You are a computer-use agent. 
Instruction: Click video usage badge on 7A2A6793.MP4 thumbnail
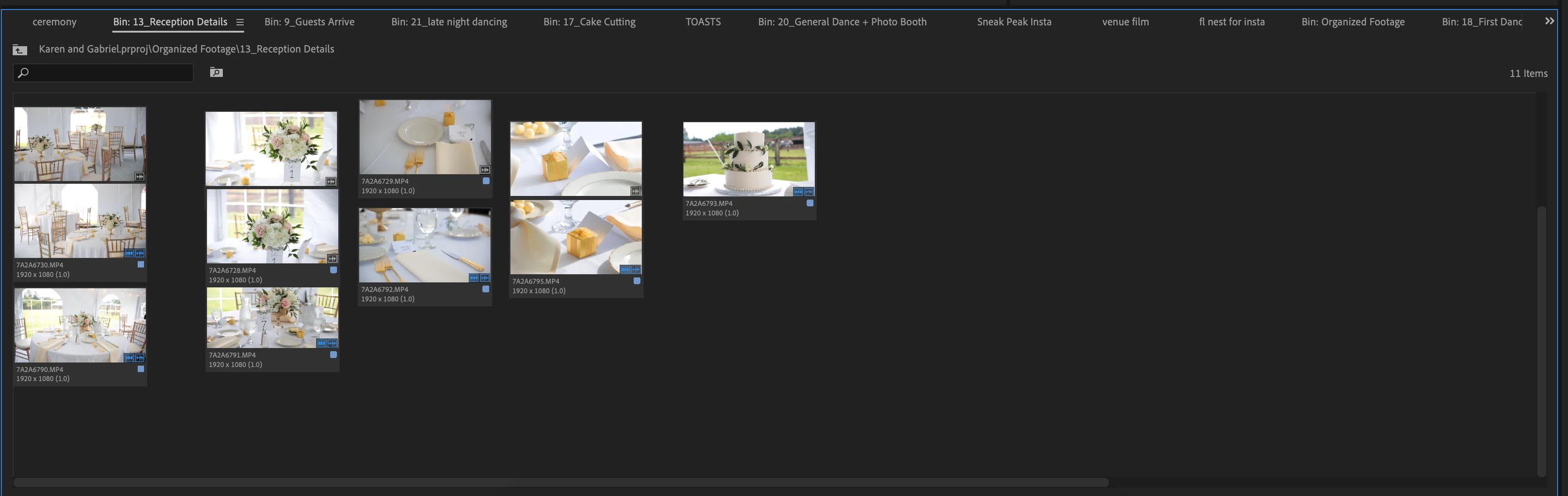[798, 191]
